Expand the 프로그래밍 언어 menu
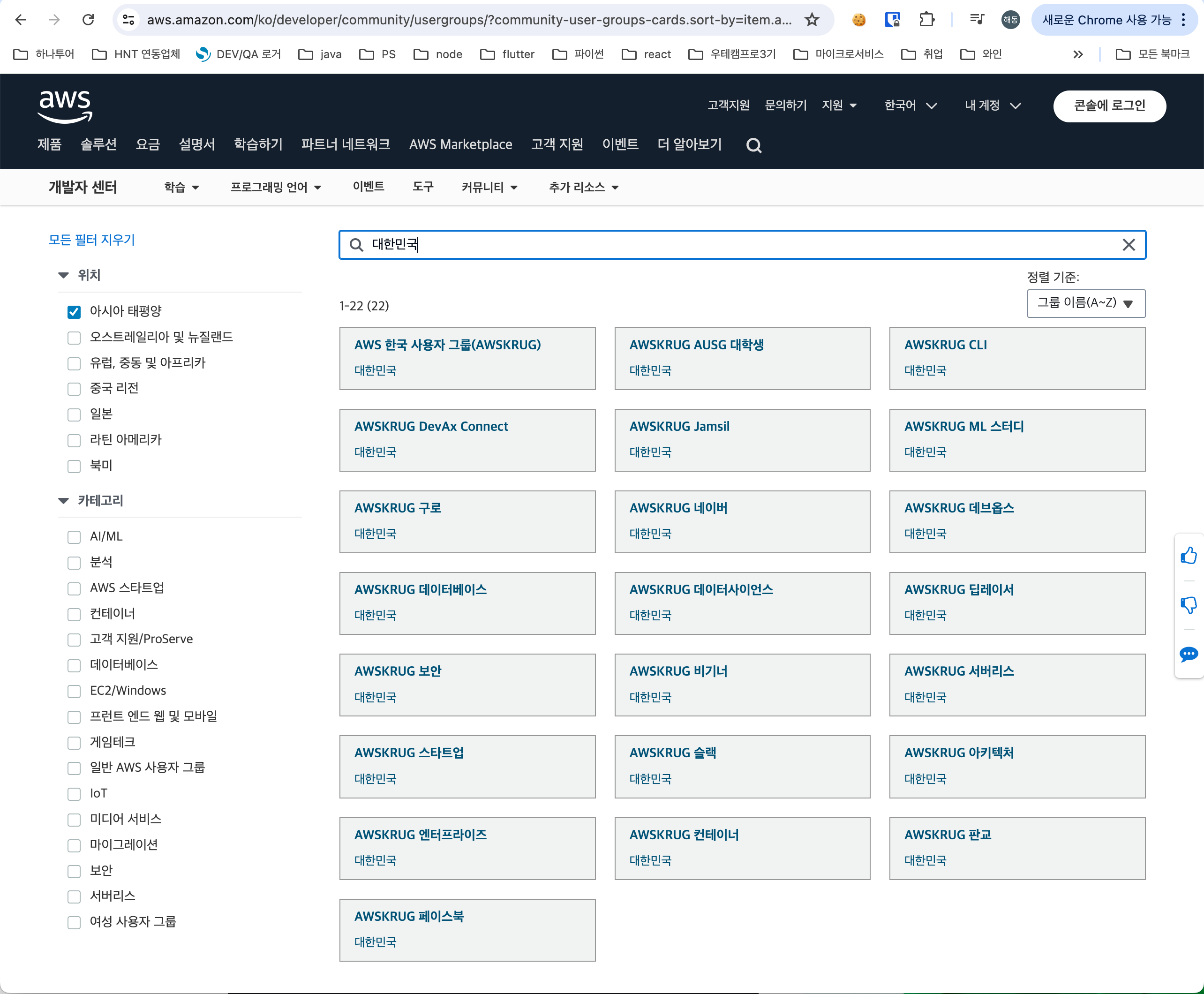The image size is (1204, 994). pos(276,187)
